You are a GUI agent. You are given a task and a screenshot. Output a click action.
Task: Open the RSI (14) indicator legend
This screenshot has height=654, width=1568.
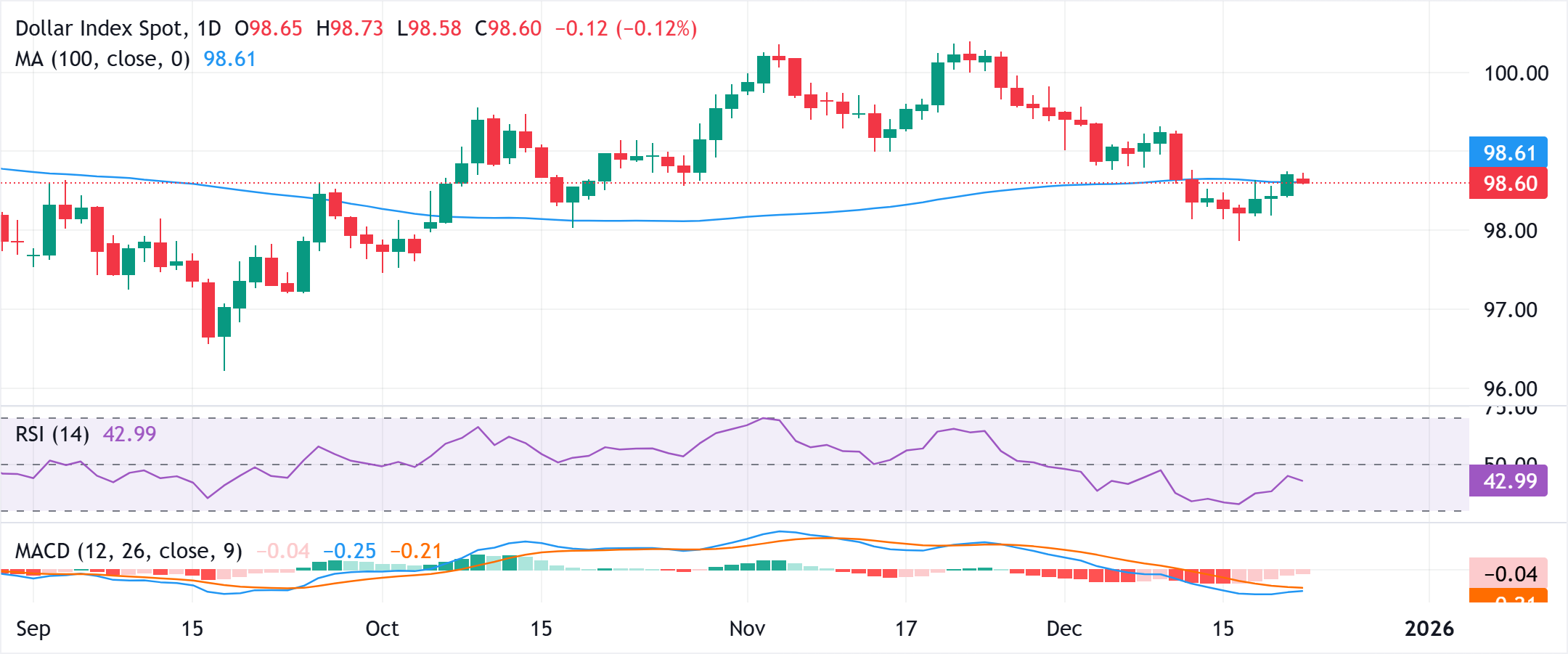coord(52,434)
